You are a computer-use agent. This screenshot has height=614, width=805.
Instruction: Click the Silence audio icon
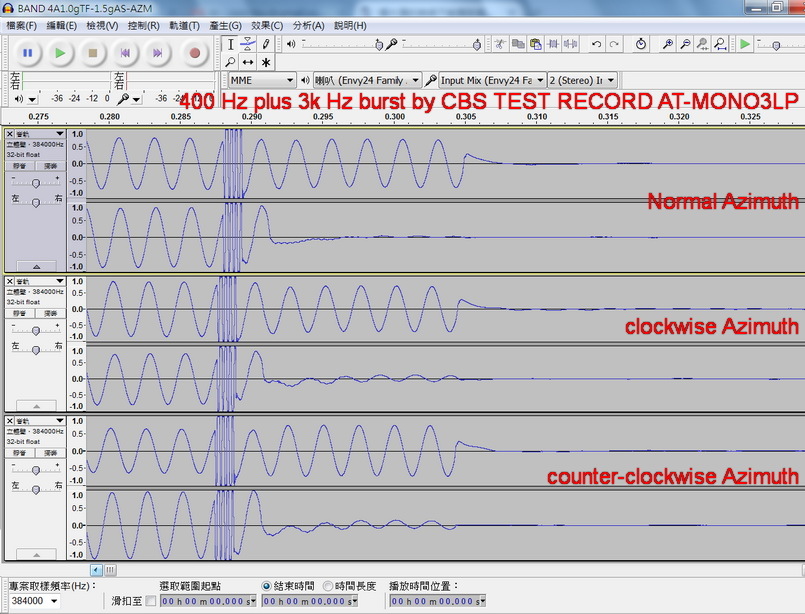click(570, 45)
